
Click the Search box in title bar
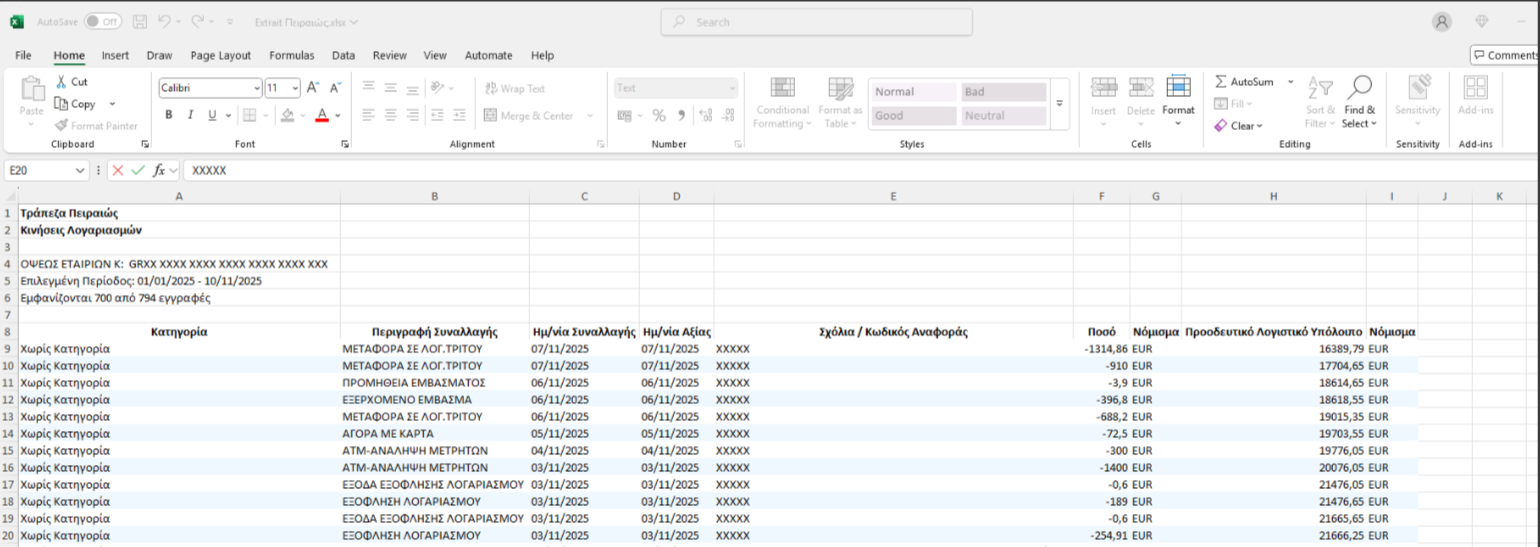[x=816, y=22]
